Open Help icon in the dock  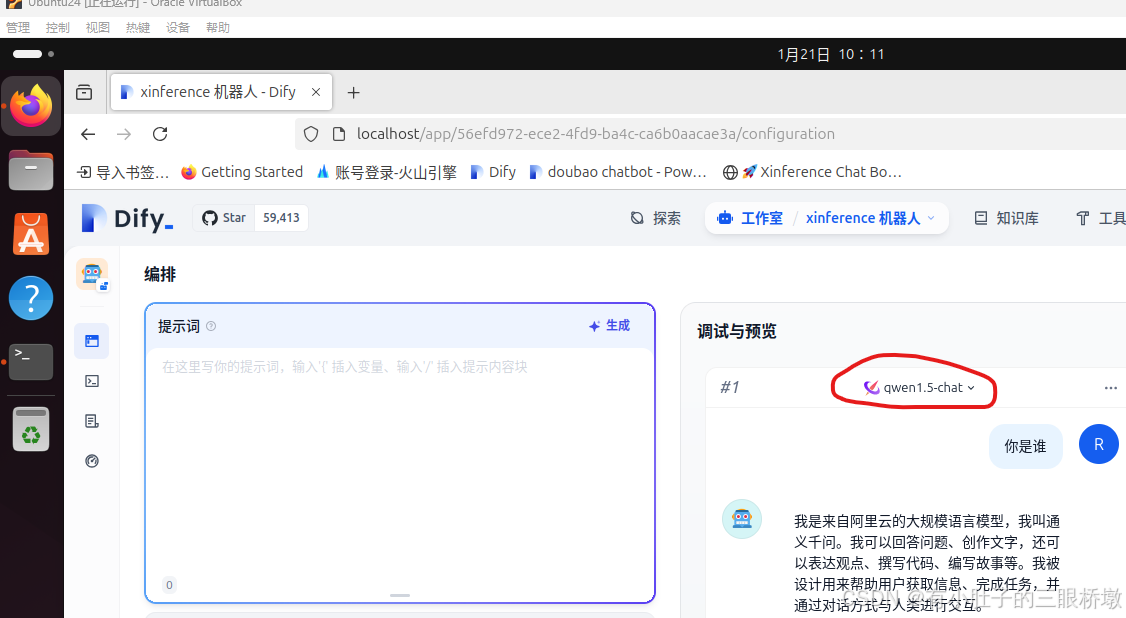[x=31, y=298]
